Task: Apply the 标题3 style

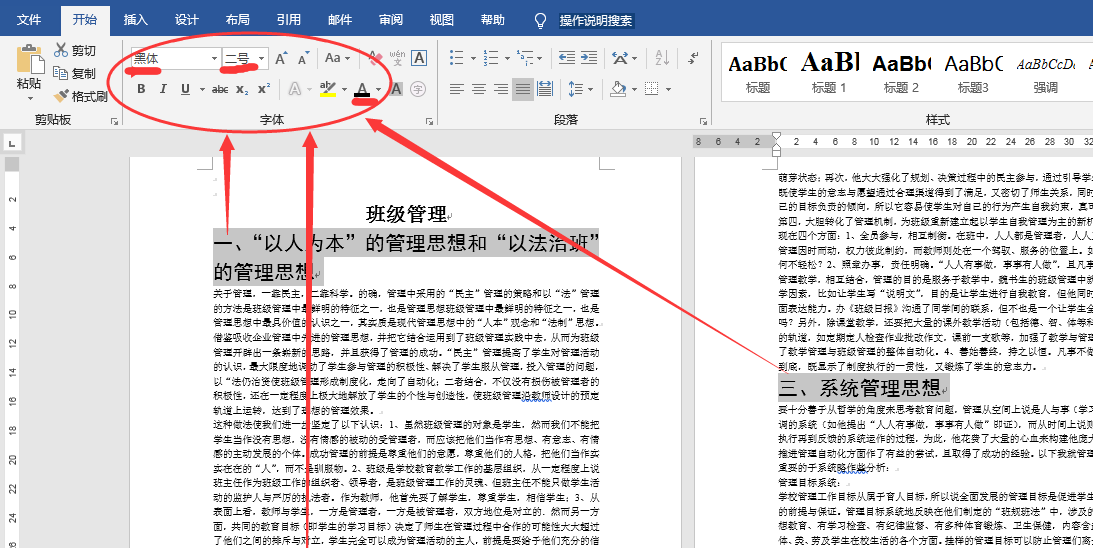Action: click(974, 73)
